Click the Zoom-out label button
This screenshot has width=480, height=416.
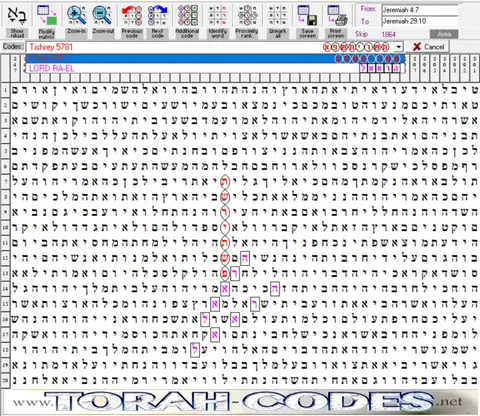[103, 33]
